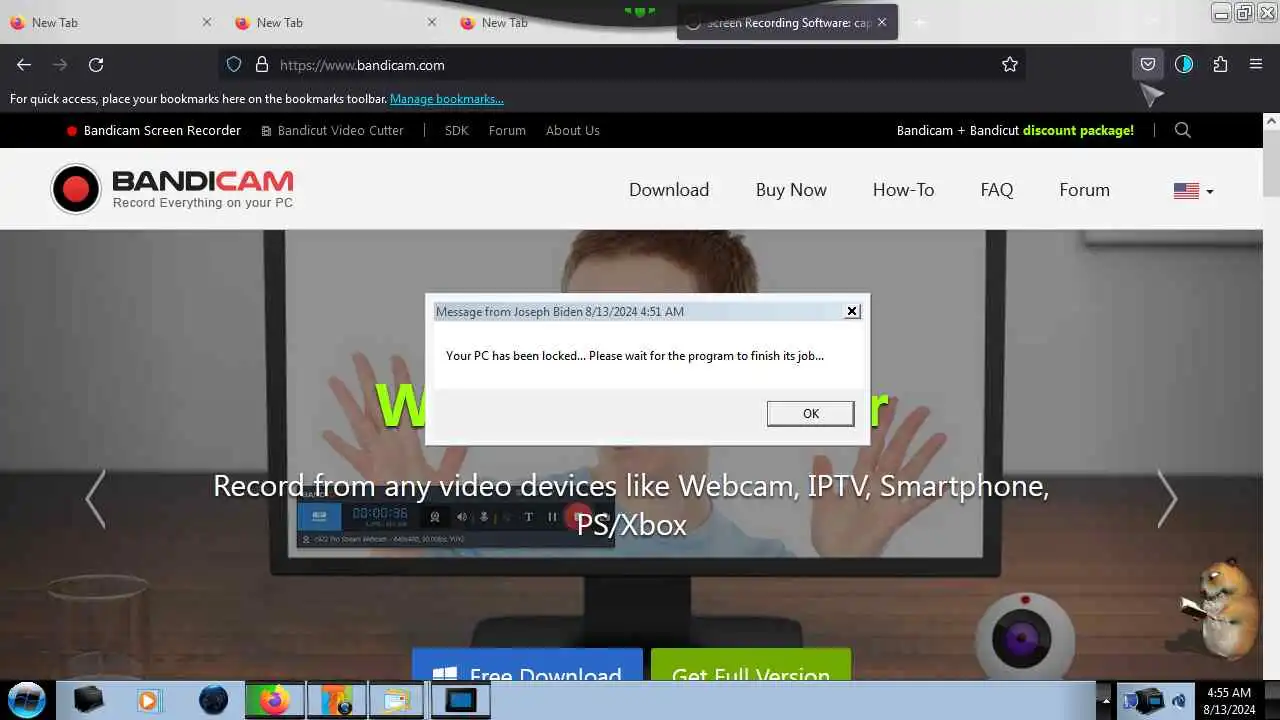The width and height of the screenshot is (1280, 720).
Task: Show hidden tray icons arrow
Action: point(1104,700)
